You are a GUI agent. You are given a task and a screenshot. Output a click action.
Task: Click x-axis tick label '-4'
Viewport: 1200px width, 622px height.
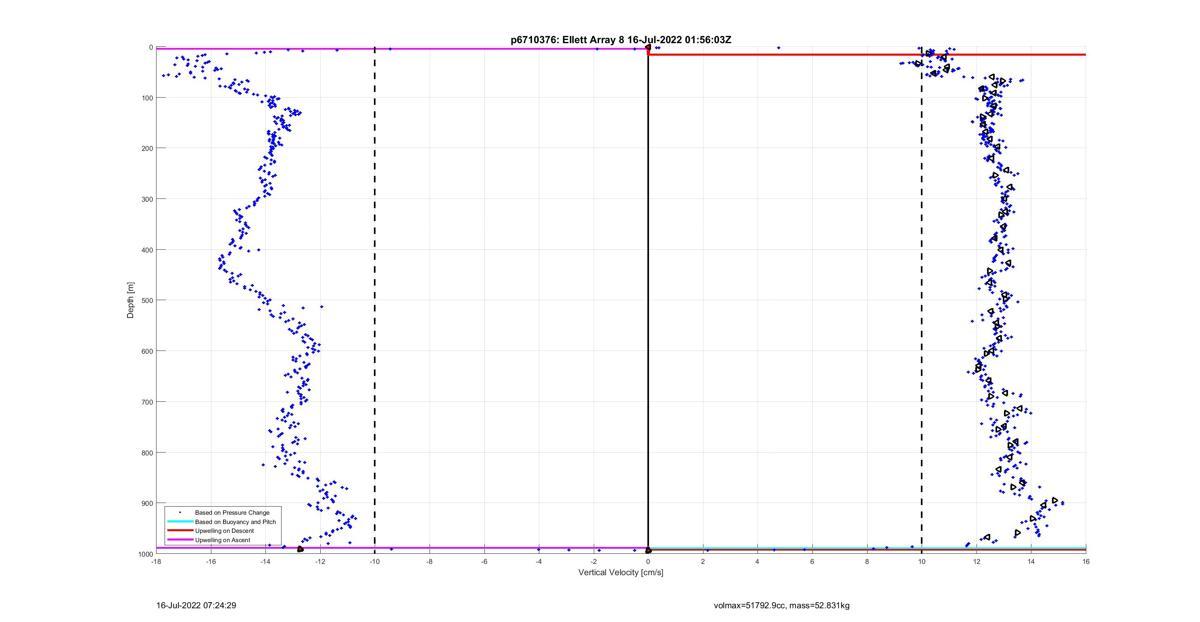pyautogui.click(x=539, y=561)
